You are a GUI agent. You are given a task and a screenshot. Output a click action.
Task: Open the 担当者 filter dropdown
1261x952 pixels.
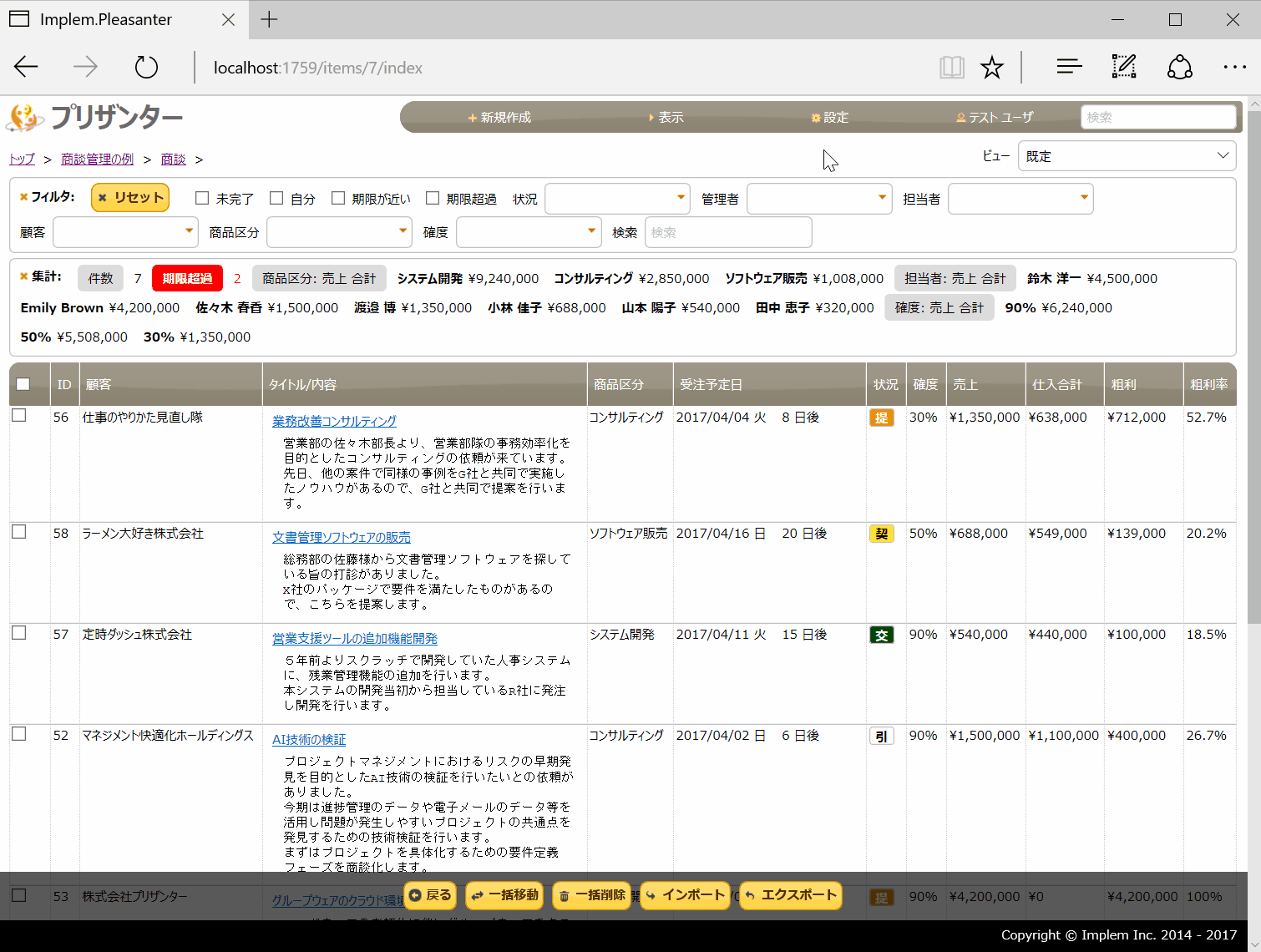1020,199
